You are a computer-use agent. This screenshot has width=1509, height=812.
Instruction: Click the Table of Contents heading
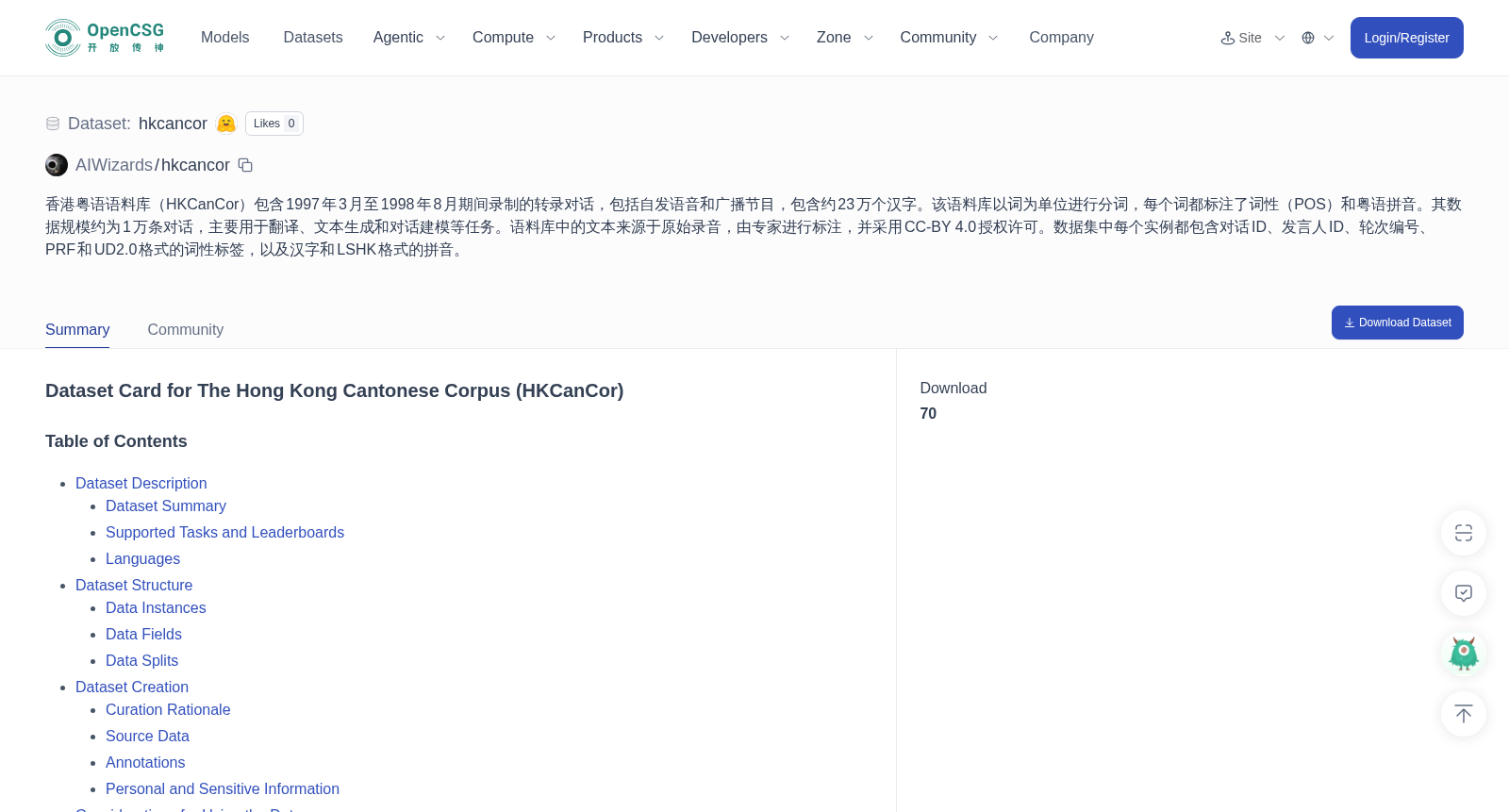pos(116,441)
